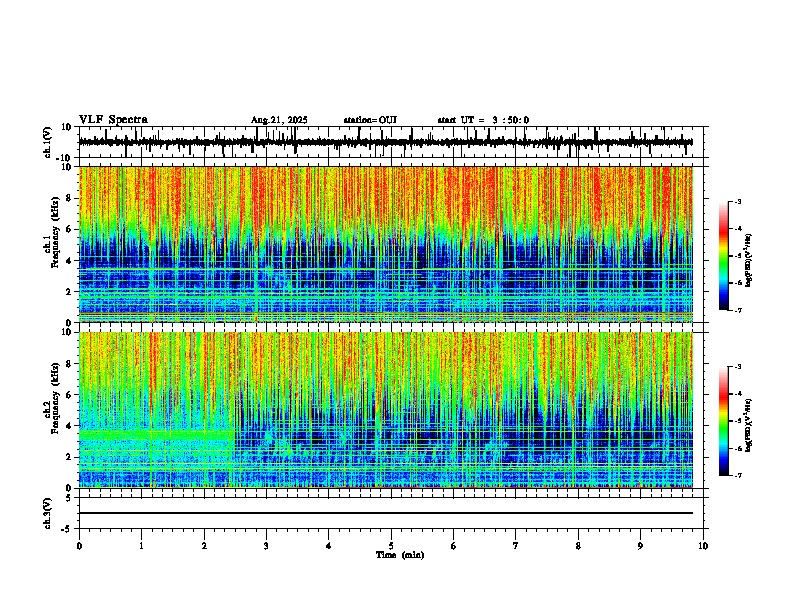Click the ch.2 spectrogram panel

pyautogui.click(x=386, y=410)
